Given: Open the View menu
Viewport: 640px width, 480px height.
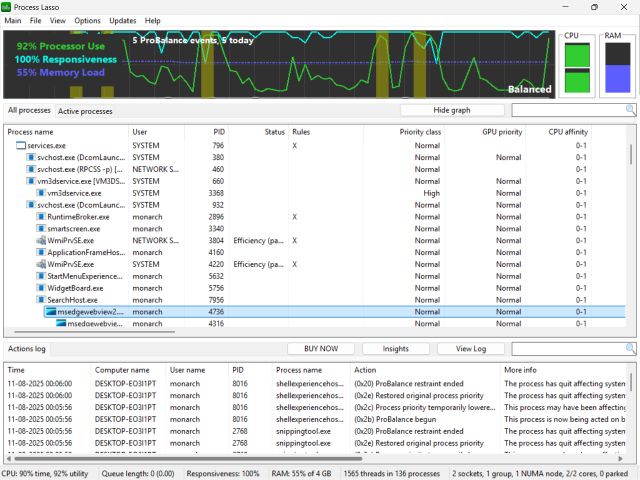Looking at the screenshot, I should (58, 20).
